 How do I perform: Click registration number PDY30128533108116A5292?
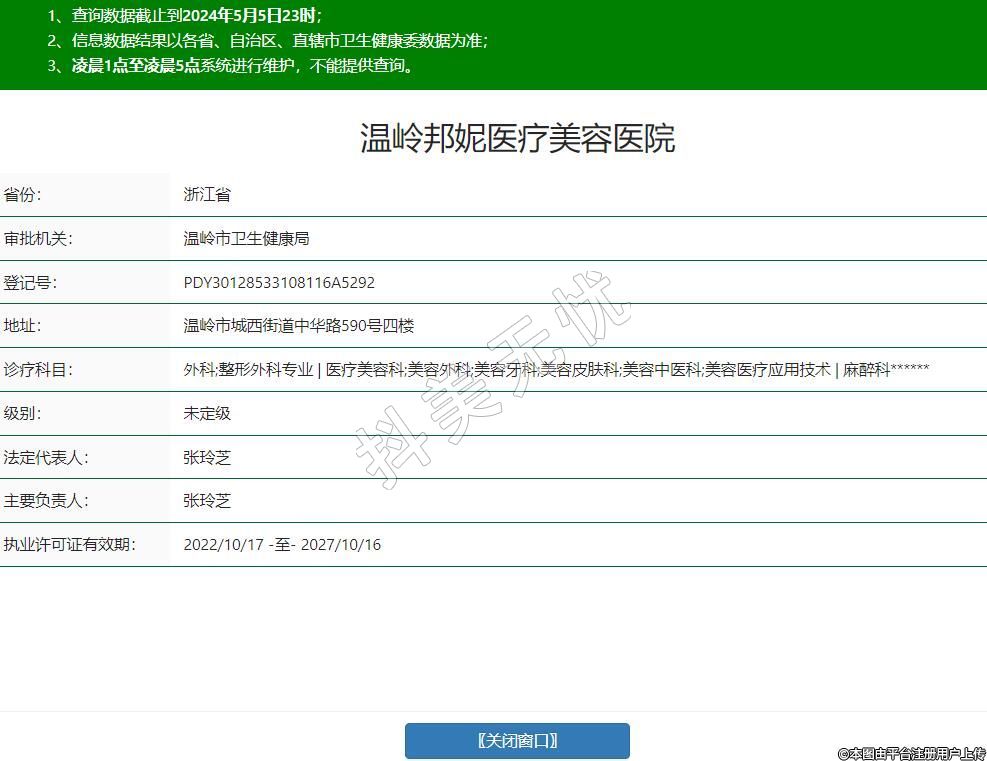[x=279, y=283]
